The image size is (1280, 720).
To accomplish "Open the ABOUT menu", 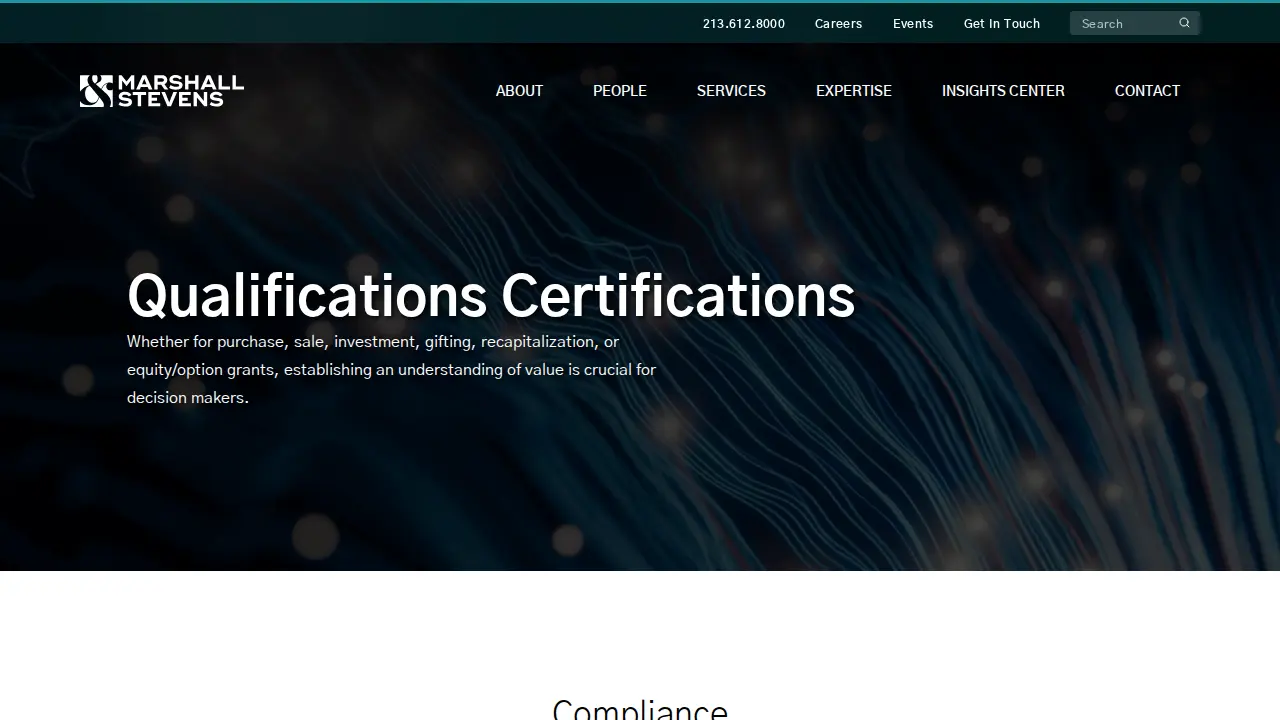I will coord(519,91).
